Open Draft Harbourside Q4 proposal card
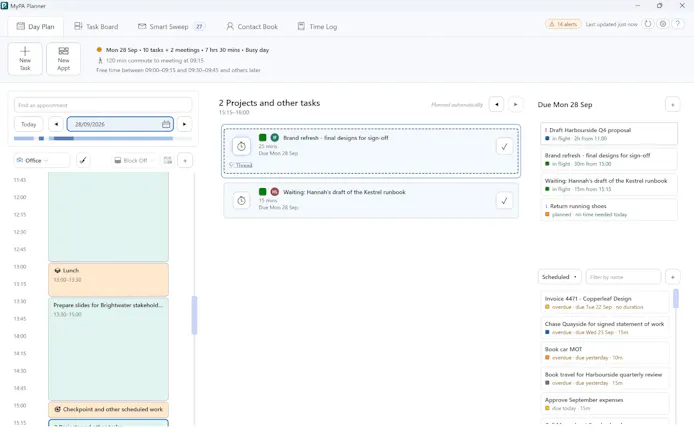This screenshot has width=694, height=440. (x=609, y=134)
